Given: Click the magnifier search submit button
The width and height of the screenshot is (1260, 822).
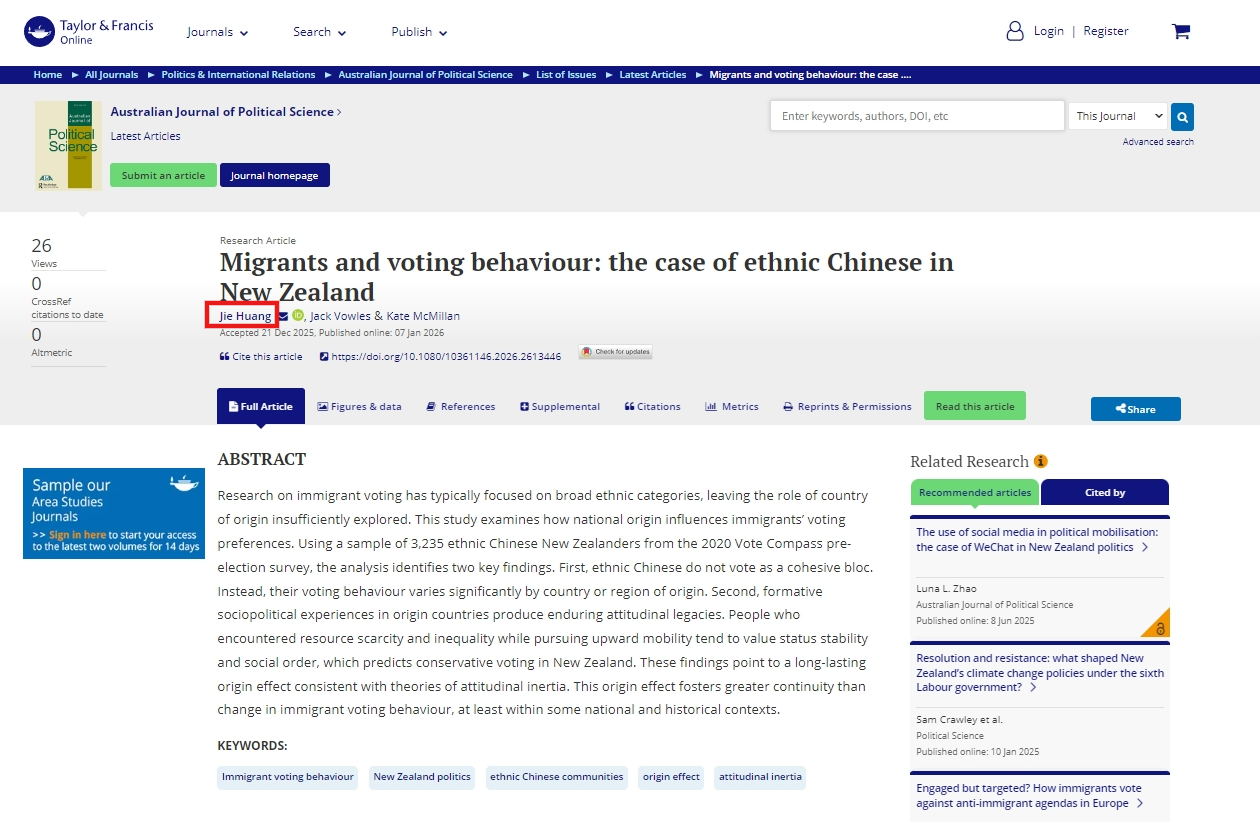Looking at the screenshot, I should [x=1182, y=117].
